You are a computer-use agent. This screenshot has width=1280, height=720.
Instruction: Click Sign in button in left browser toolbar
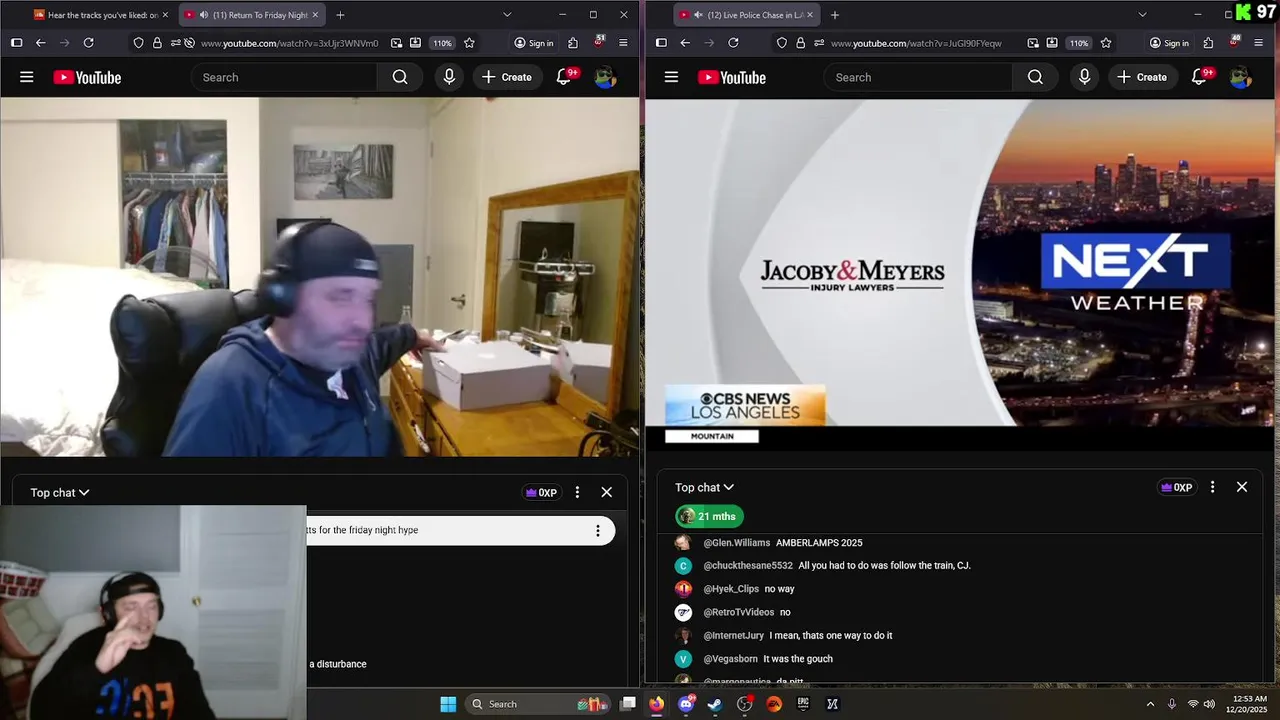[x=533, y=43]
